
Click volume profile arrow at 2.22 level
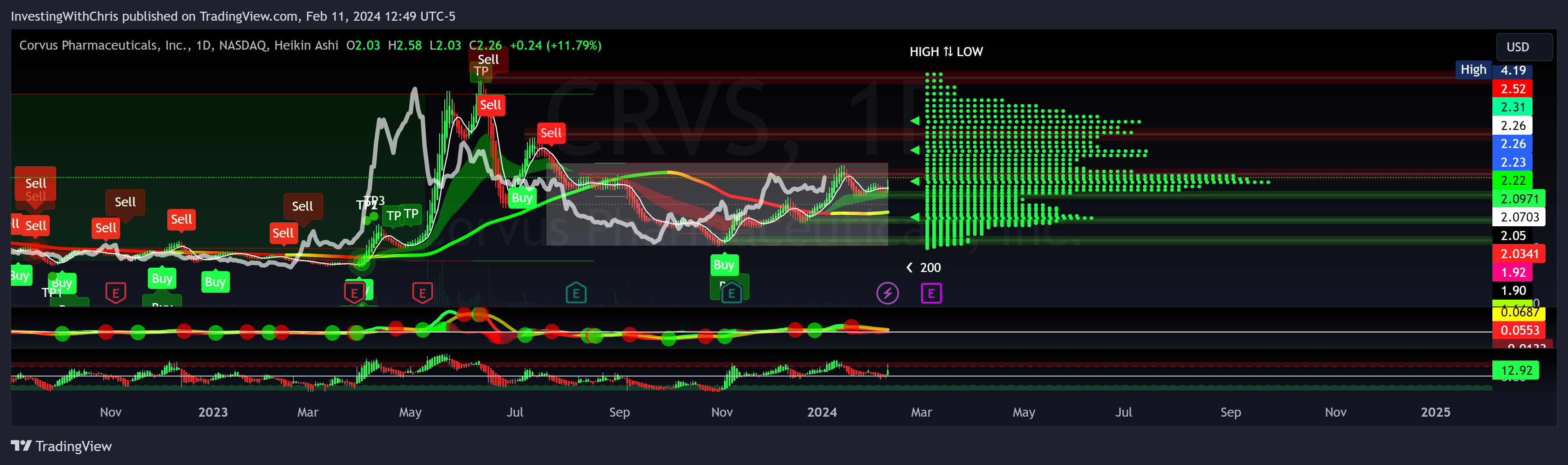pyautogui.click(x=914, y=180)
